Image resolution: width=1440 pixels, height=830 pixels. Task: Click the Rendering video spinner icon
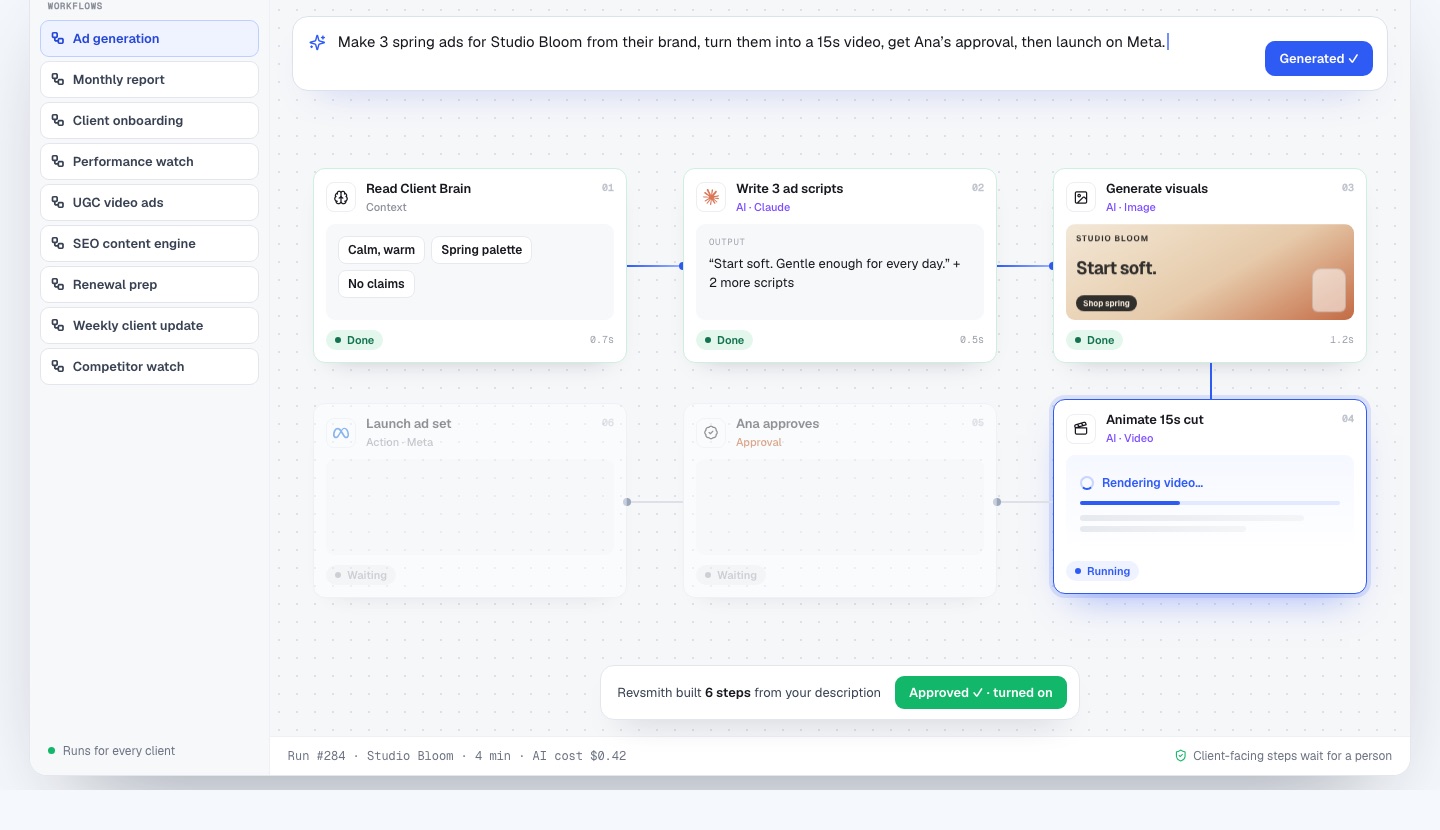coord(1087,483)
